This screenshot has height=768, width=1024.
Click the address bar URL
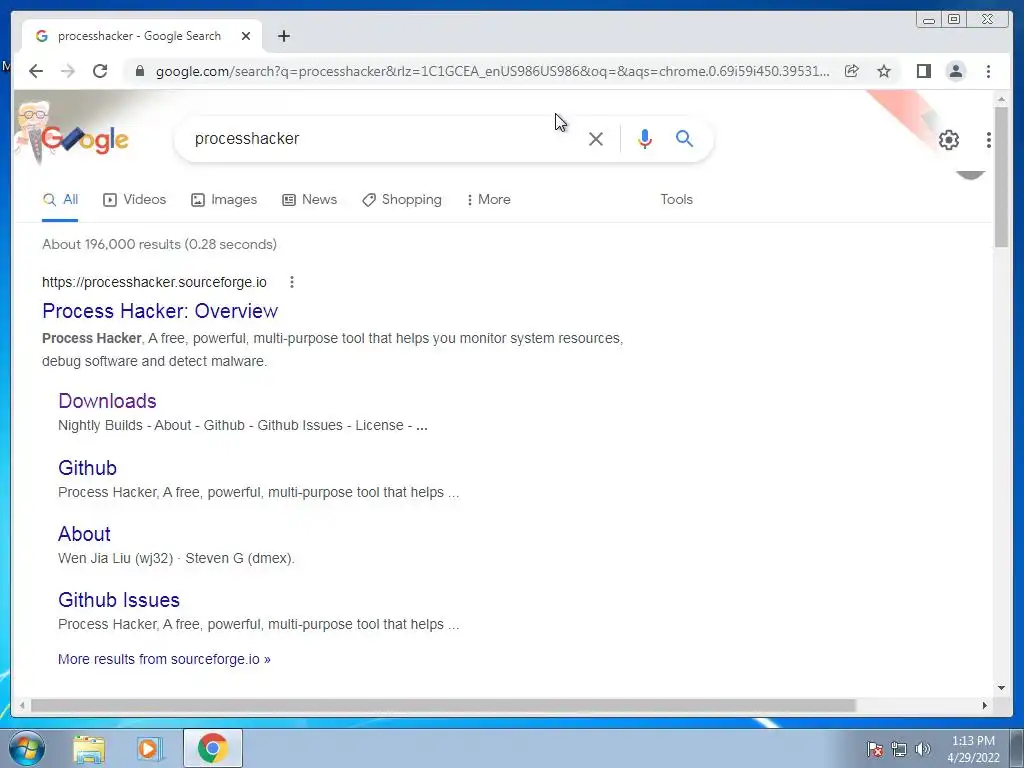[x=492, y=71]
